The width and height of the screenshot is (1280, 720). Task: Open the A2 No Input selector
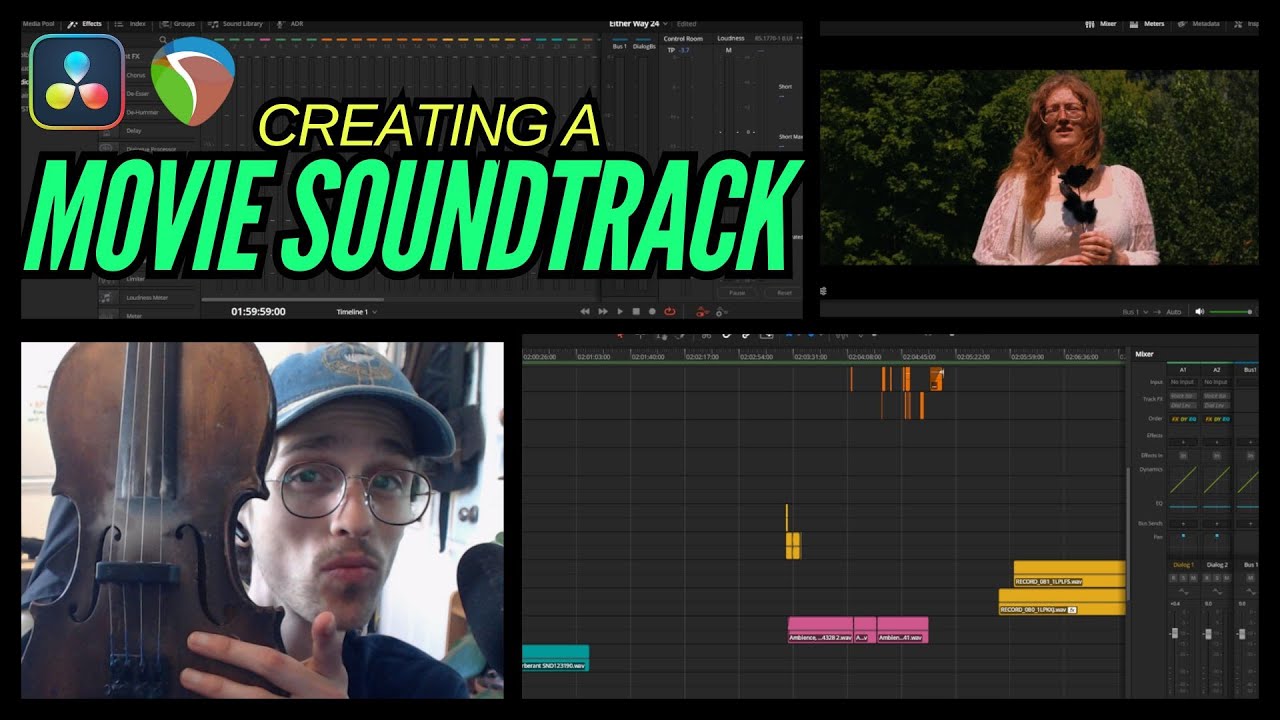1216,382
